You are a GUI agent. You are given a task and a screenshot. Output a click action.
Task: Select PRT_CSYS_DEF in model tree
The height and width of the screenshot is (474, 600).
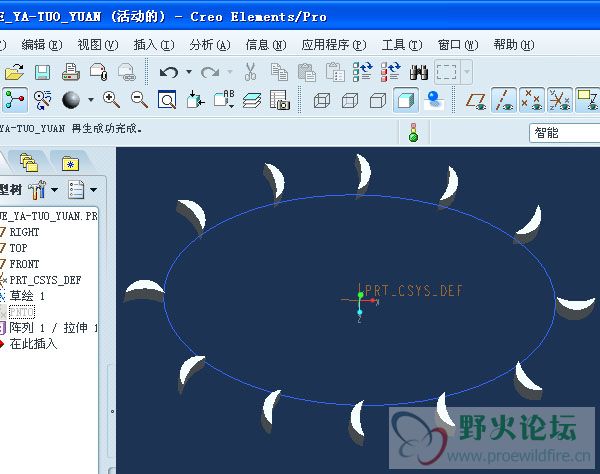coord(45,280)
